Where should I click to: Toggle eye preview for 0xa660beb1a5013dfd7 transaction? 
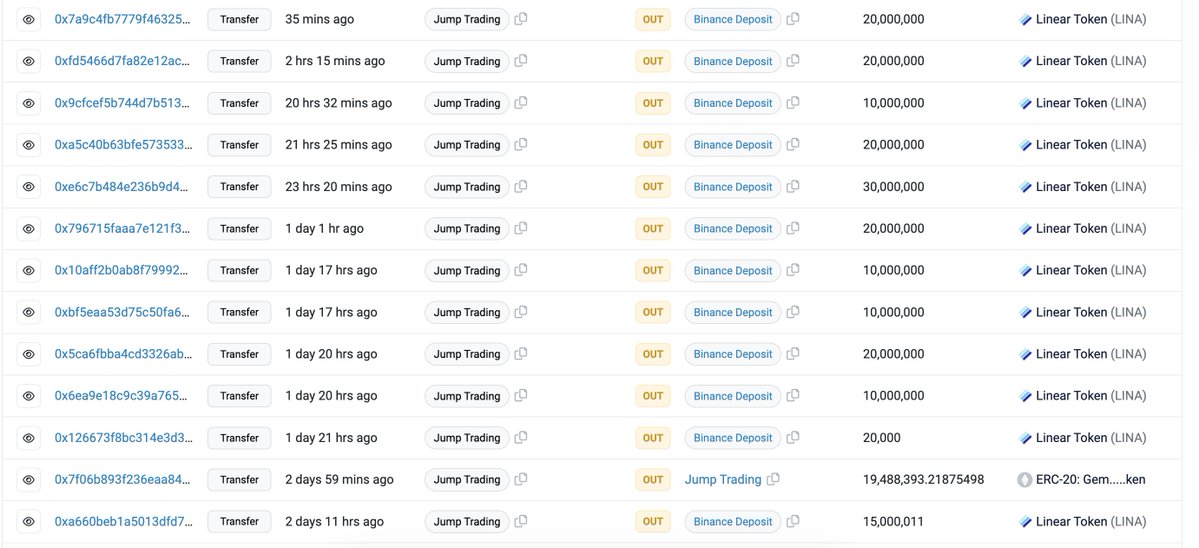(x=28, y=521)
